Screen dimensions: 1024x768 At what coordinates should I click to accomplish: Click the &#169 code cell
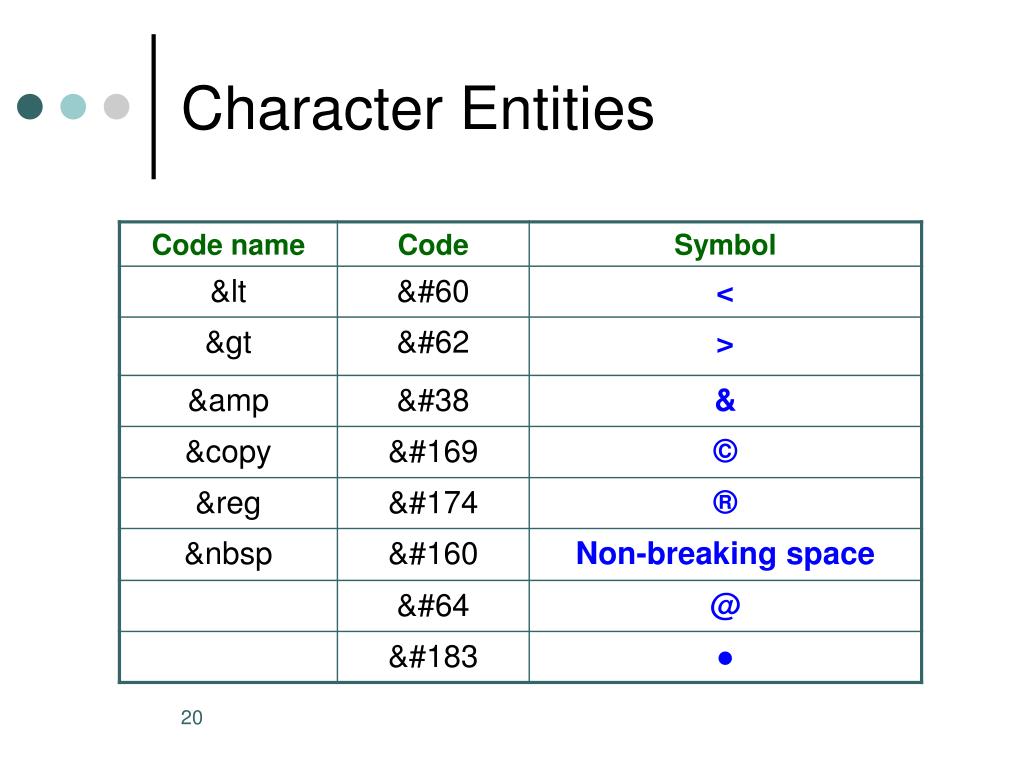(433, 452)
